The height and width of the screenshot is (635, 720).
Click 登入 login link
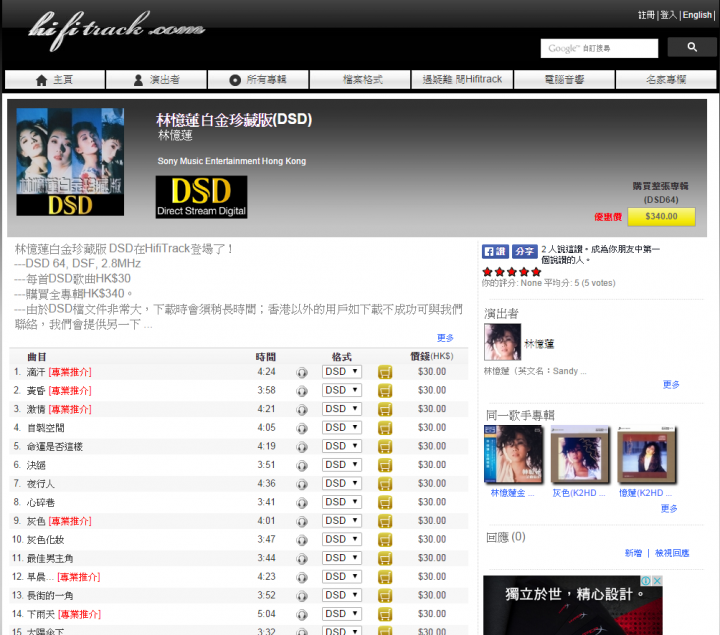669,15
